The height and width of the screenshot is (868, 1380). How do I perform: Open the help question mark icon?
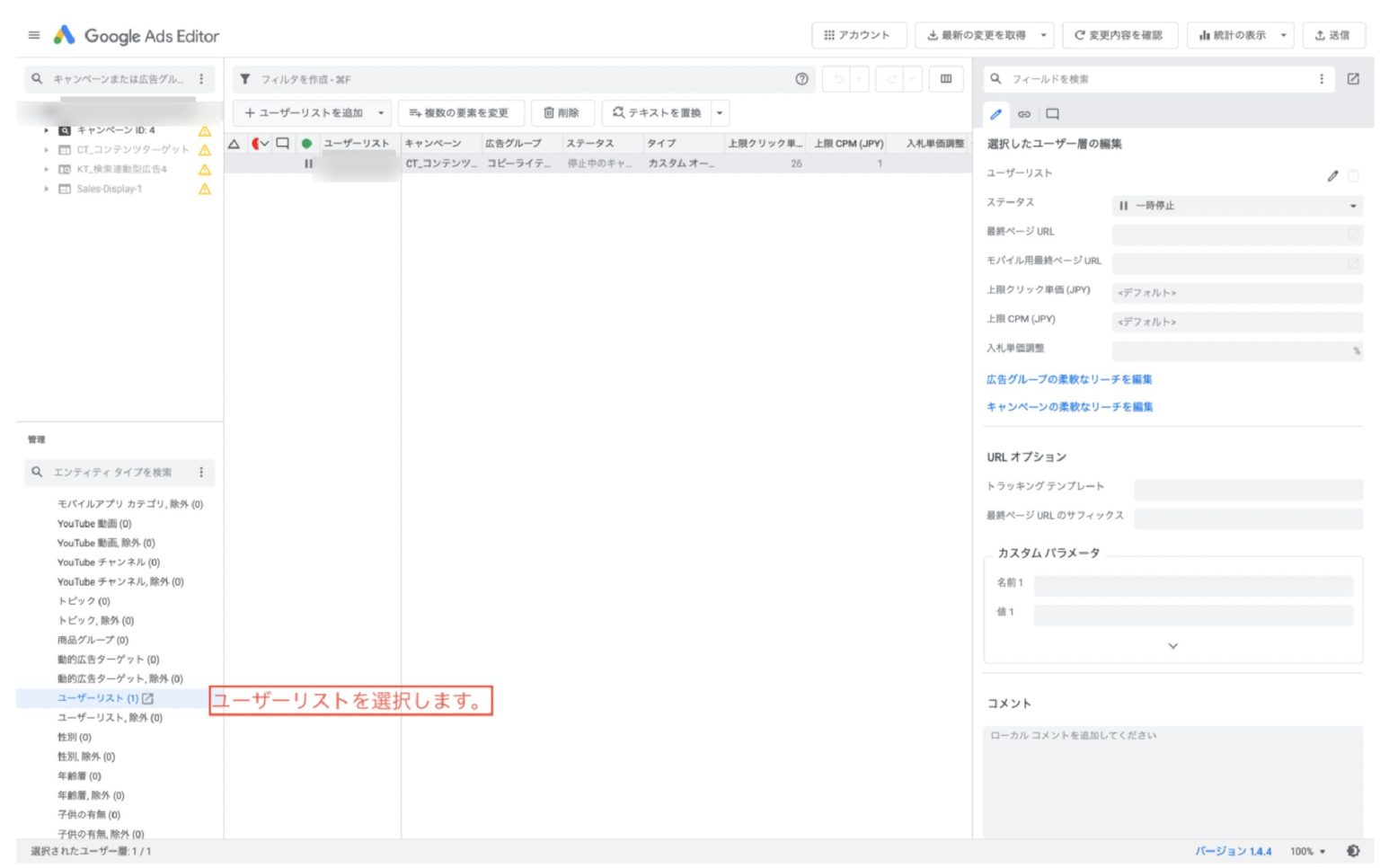tap(801, 79)
